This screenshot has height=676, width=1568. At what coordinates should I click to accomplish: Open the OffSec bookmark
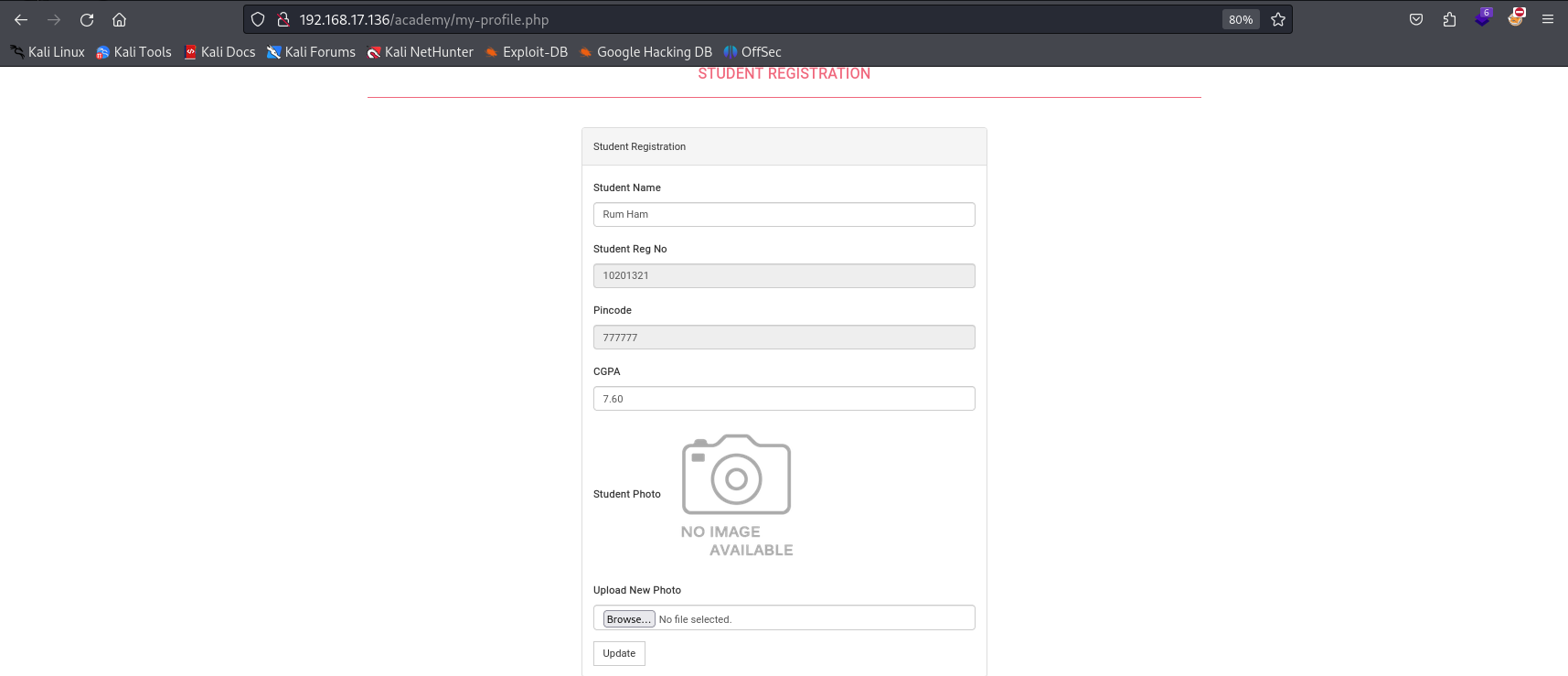[752, 52]
